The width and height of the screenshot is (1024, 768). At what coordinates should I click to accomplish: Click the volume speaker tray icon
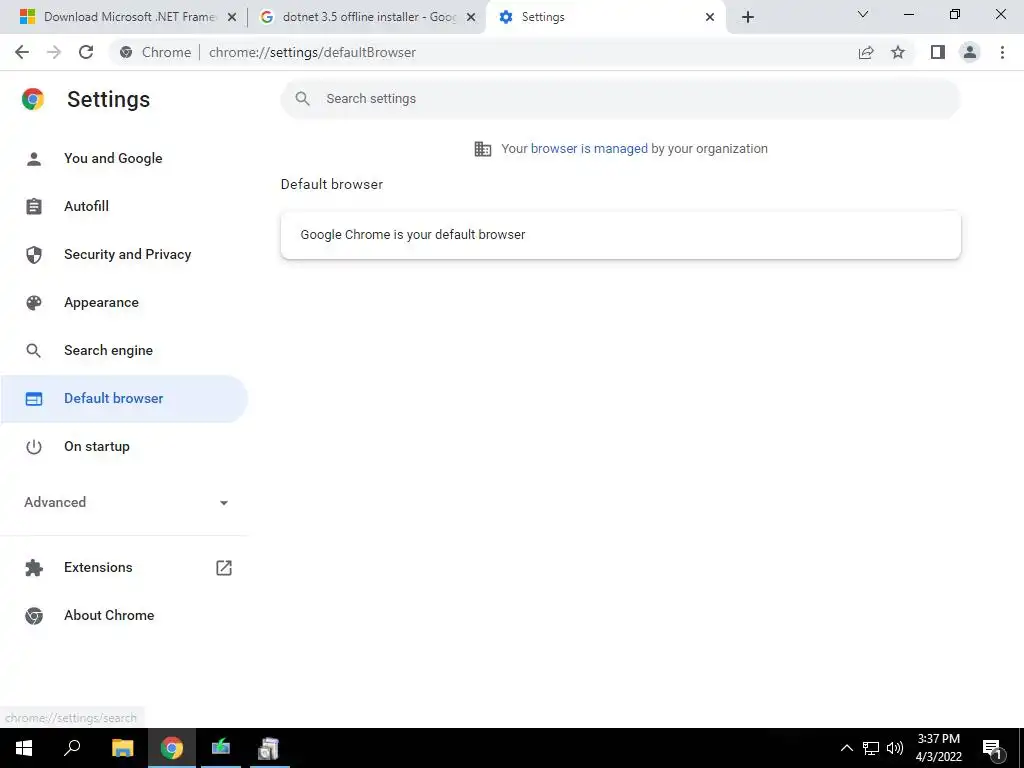click(895, 748)
